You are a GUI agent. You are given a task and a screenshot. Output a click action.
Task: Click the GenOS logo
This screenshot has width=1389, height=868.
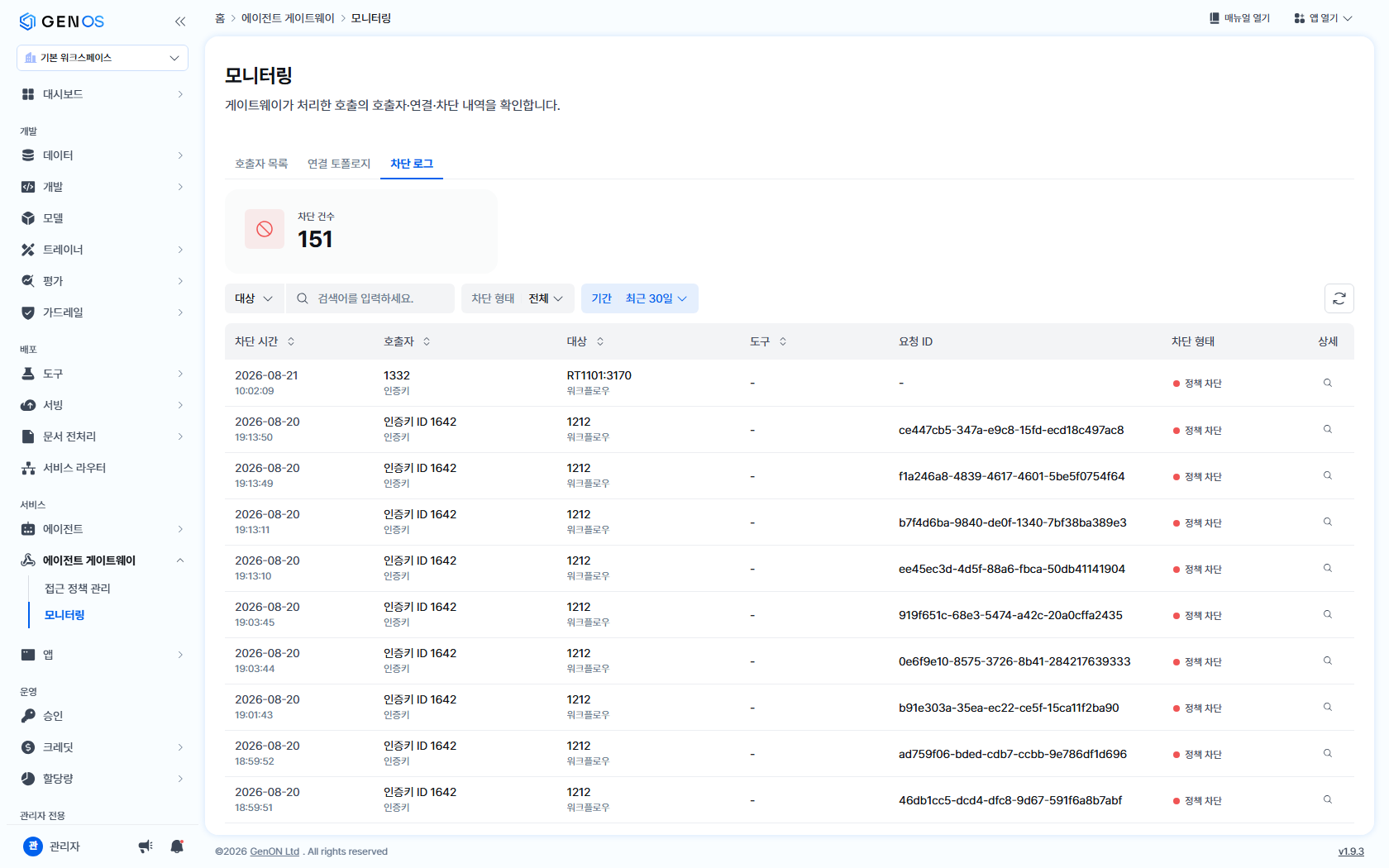point(62,21)
